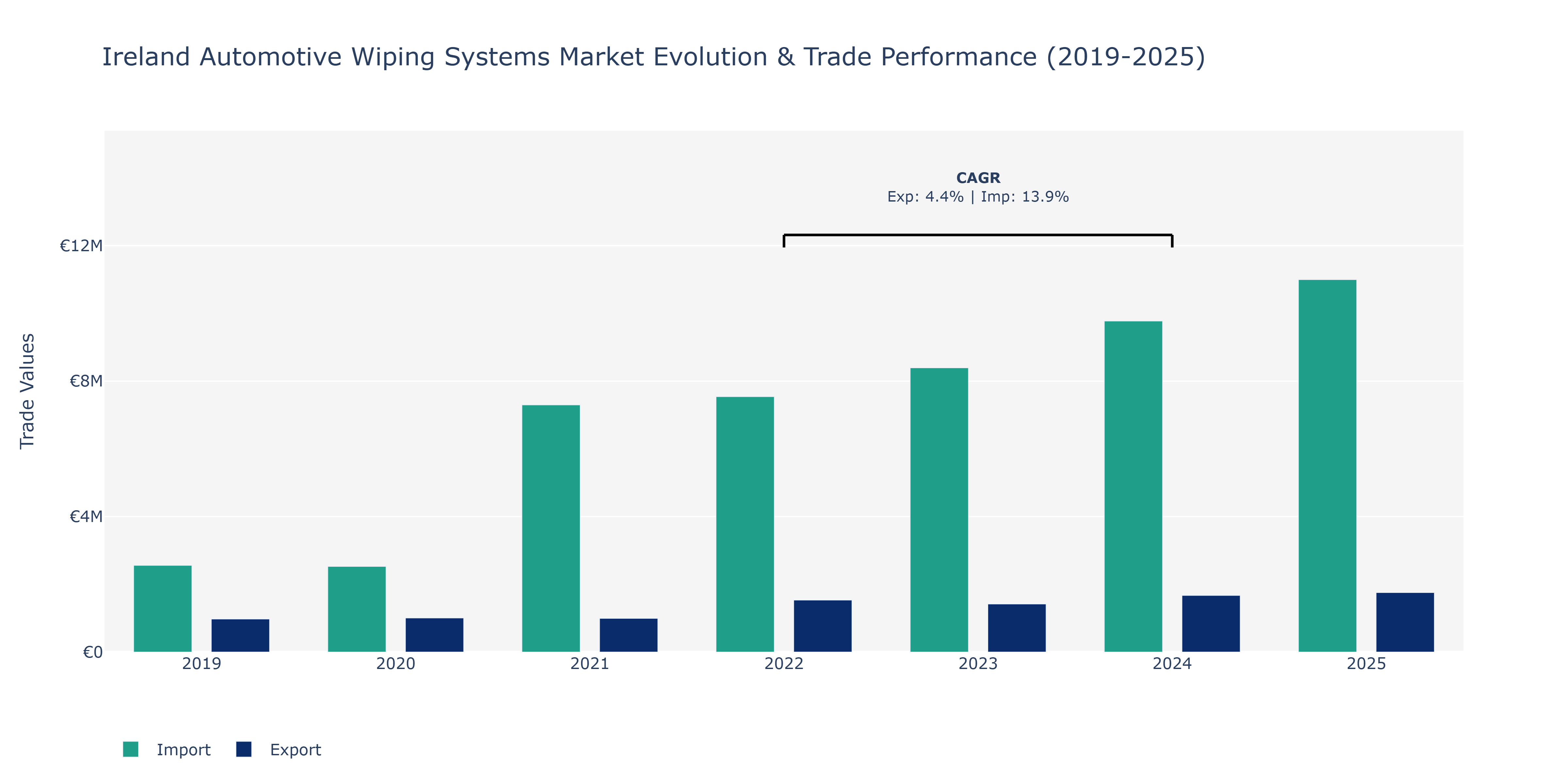Click the 2020 x-axis label
1568x784 pixels.
396,663
